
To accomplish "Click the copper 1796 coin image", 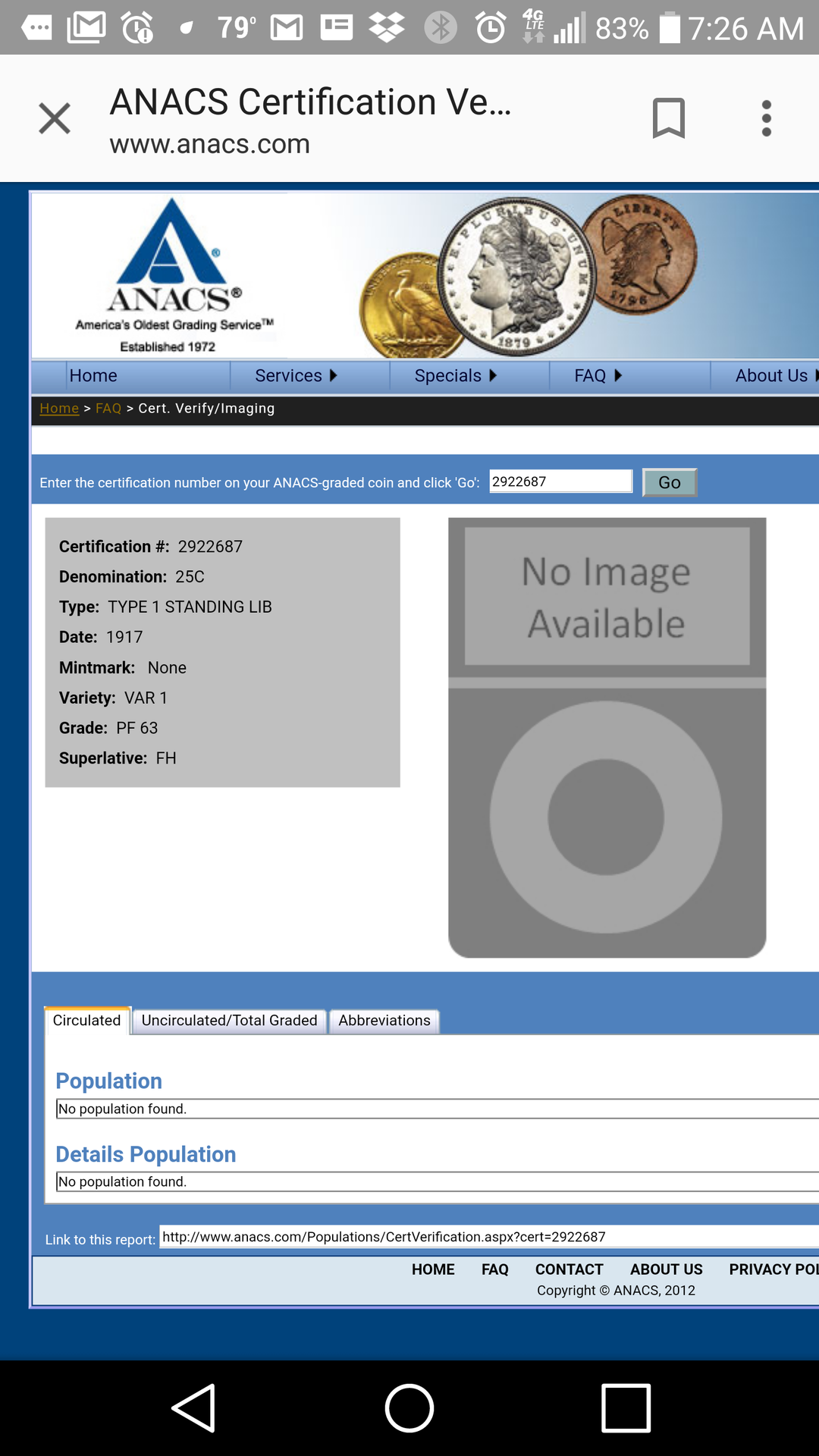I will (x=645, y=254).
